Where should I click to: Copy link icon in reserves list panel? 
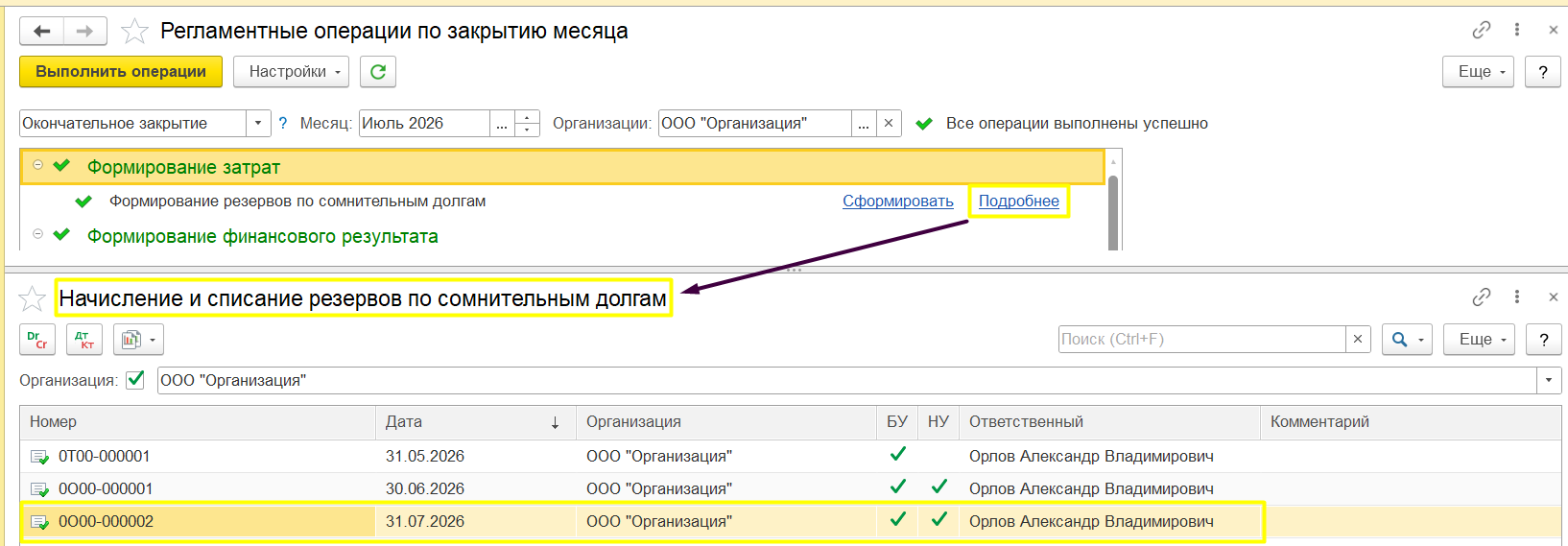point(1482,297)
